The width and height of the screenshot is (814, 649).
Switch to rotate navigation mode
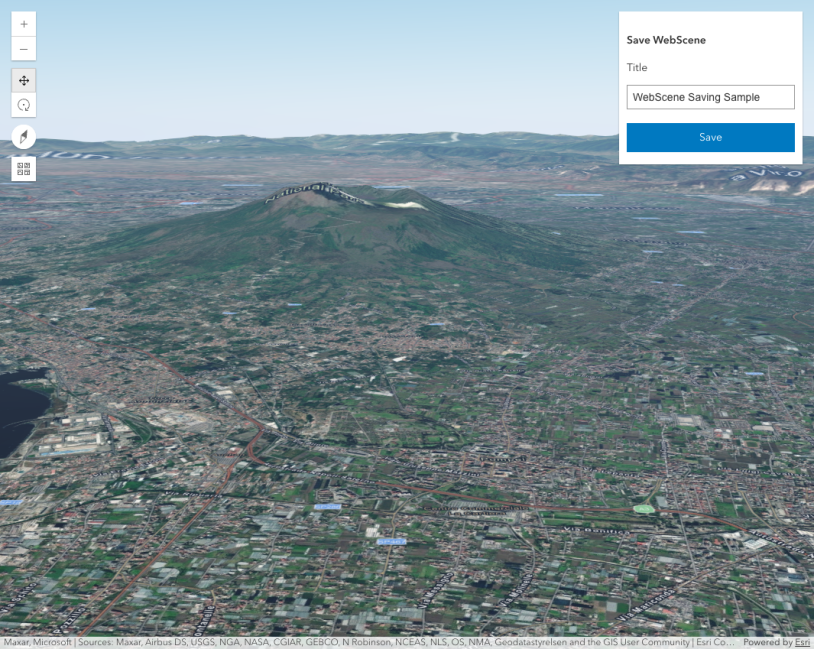24,105
